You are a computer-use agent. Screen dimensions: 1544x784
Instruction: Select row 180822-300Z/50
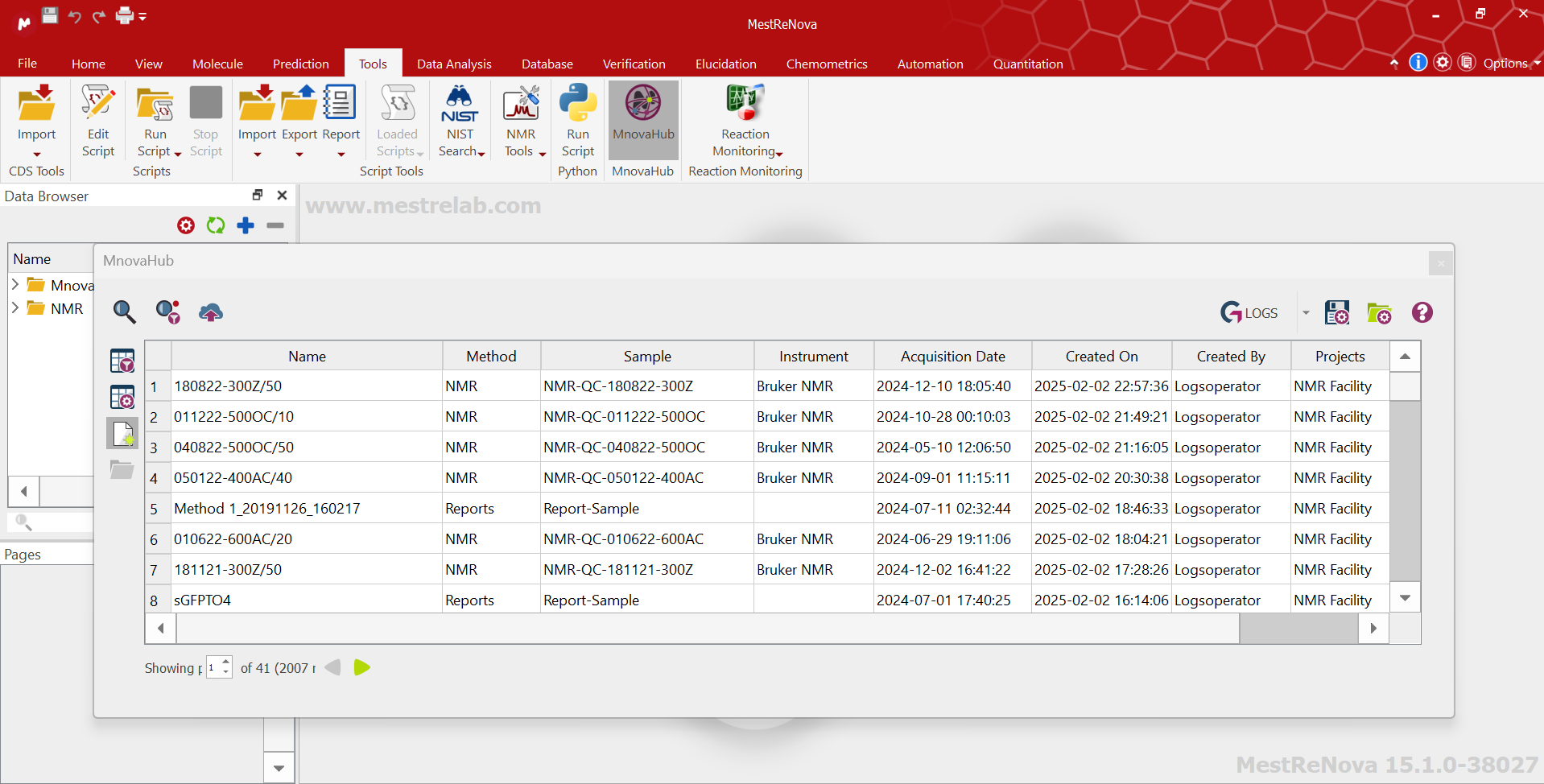tap(768, 386)
